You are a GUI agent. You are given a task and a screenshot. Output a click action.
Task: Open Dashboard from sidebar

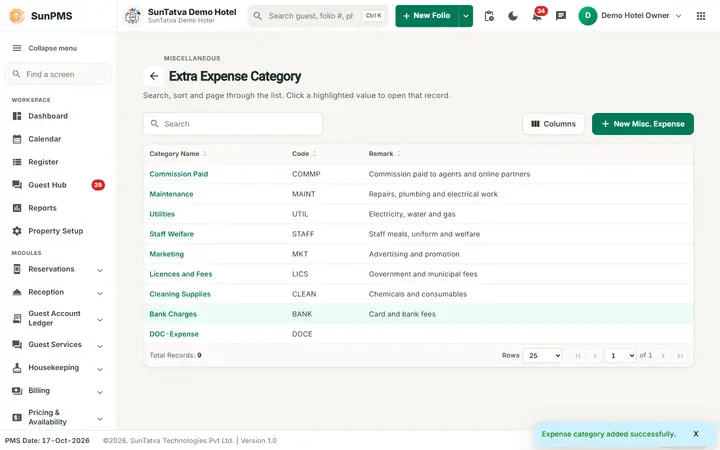[48, 116]
